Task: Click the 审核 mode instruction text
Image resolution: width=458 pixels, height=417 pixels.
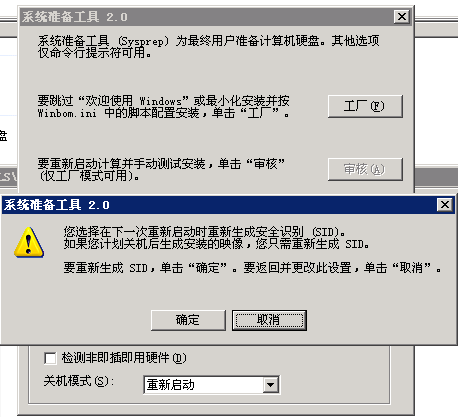Action: [161, 169]
